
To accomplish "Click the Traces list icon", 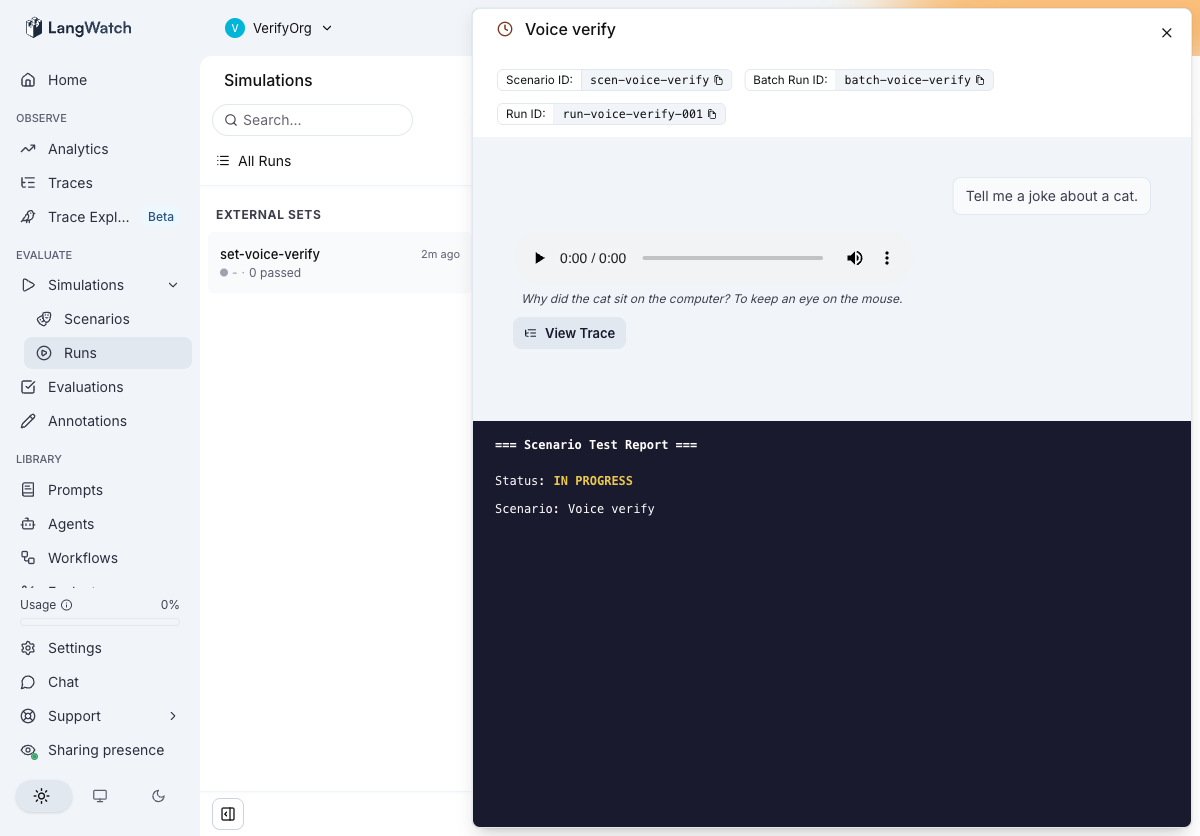I will pos(28,183).
